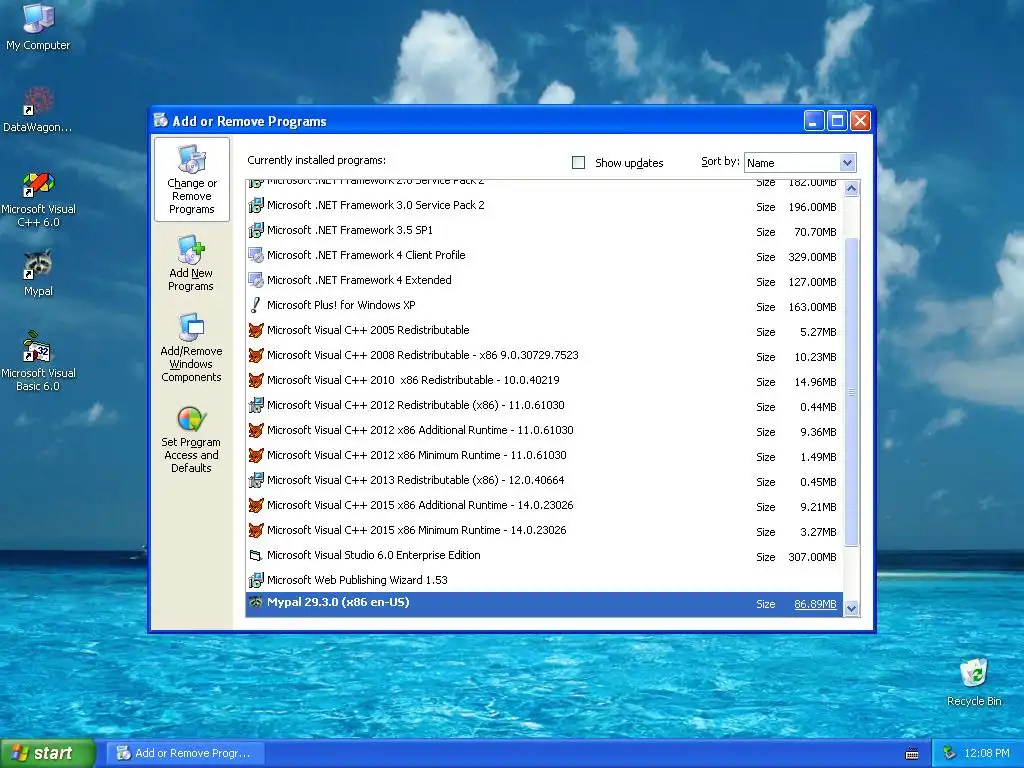
Task: Click the program list scrollbar thumb
Action: (851, 392)
